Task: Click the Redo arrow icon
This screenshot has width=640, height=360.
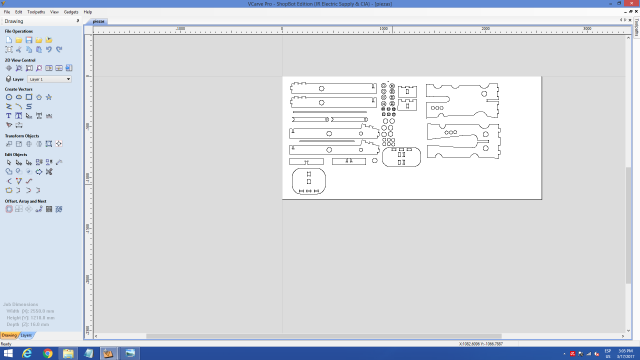Action: pos(59,49)
